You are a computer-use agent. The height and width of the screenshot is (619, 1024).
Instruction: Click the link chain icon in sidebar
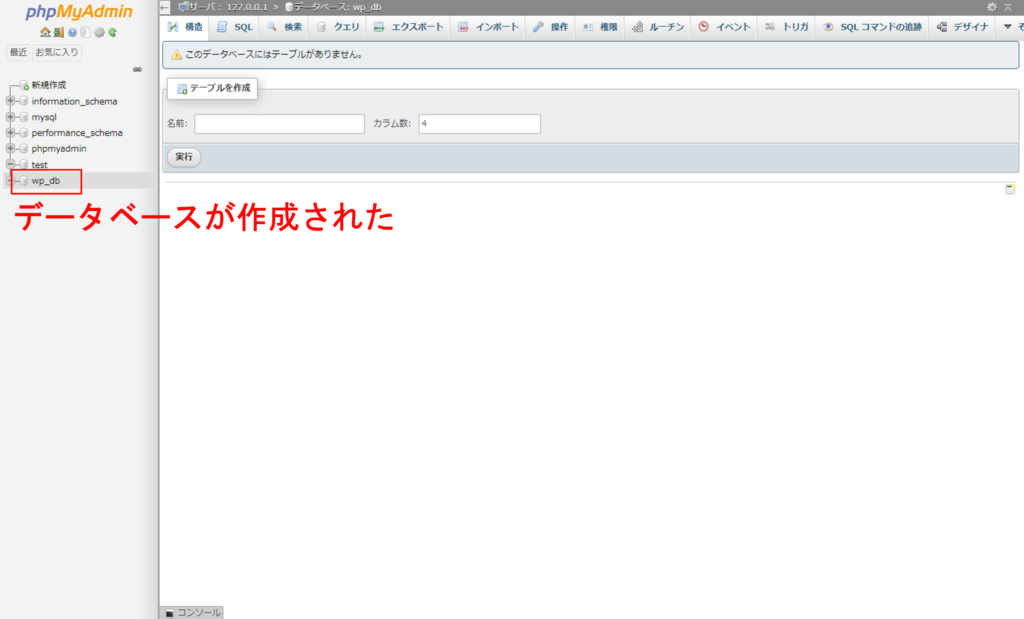(137, 69)
